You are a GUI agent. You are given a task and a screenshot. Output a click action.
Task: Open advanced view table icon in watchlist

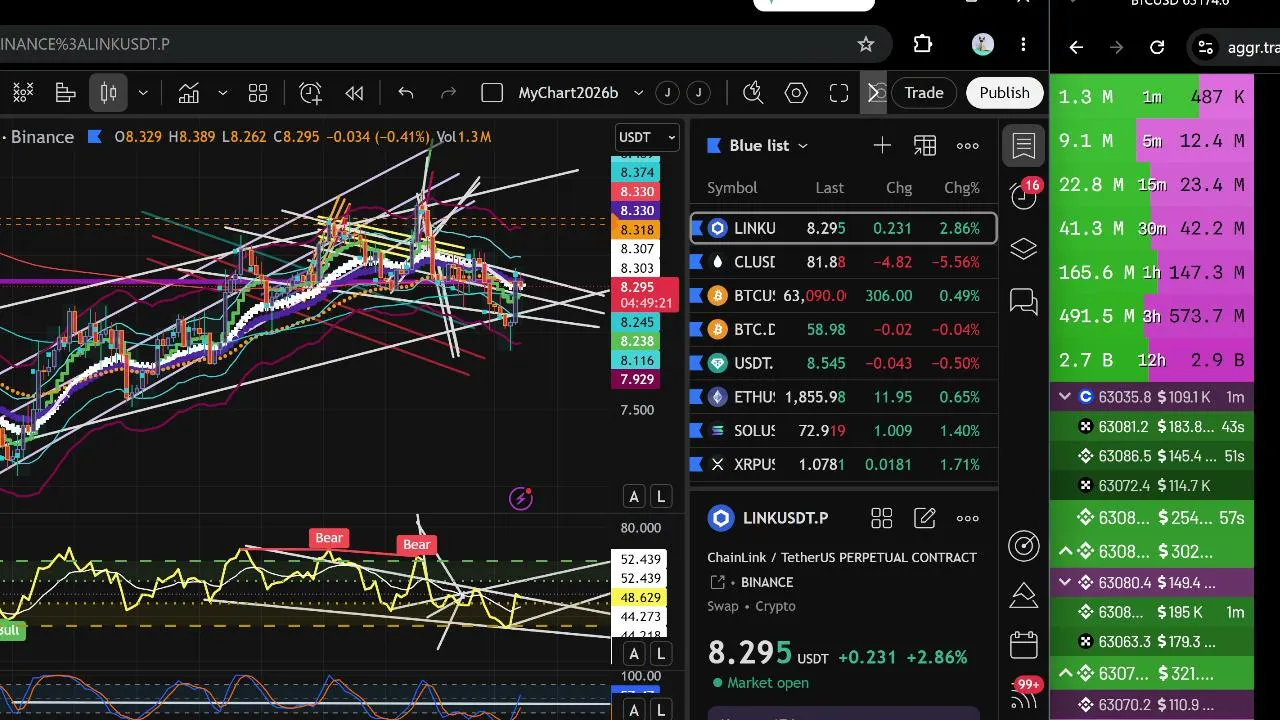925,146
